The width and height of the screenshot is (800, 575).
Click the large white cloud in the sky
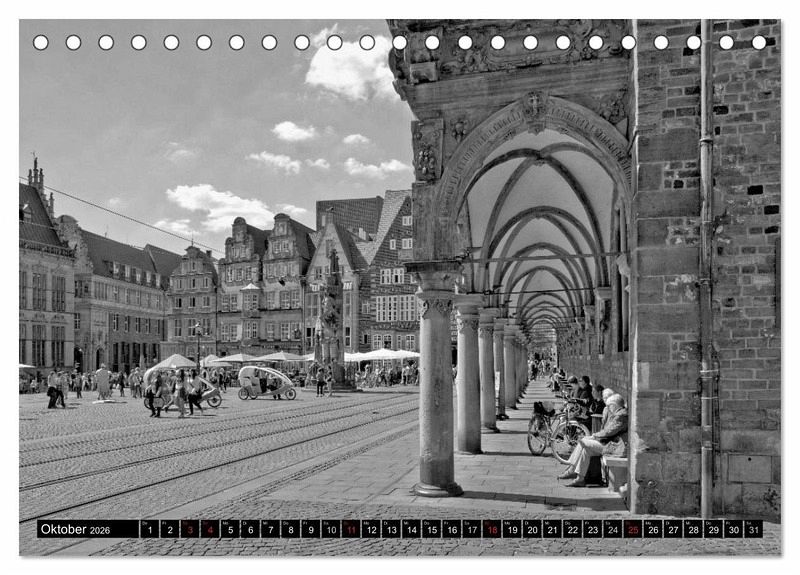[x=350, y=67]
